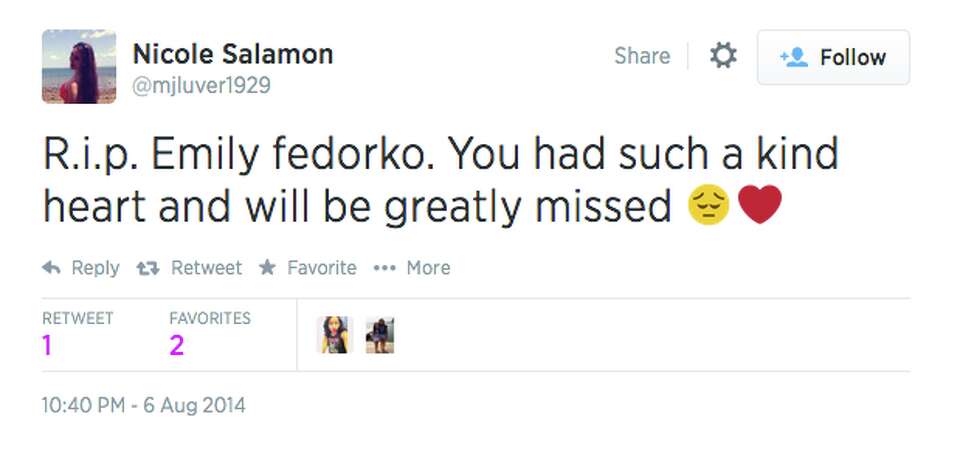This screenshot has height=462, width=960.
Task: Click the Nicole Salamon display name
Action: click(x=232, y=53)
